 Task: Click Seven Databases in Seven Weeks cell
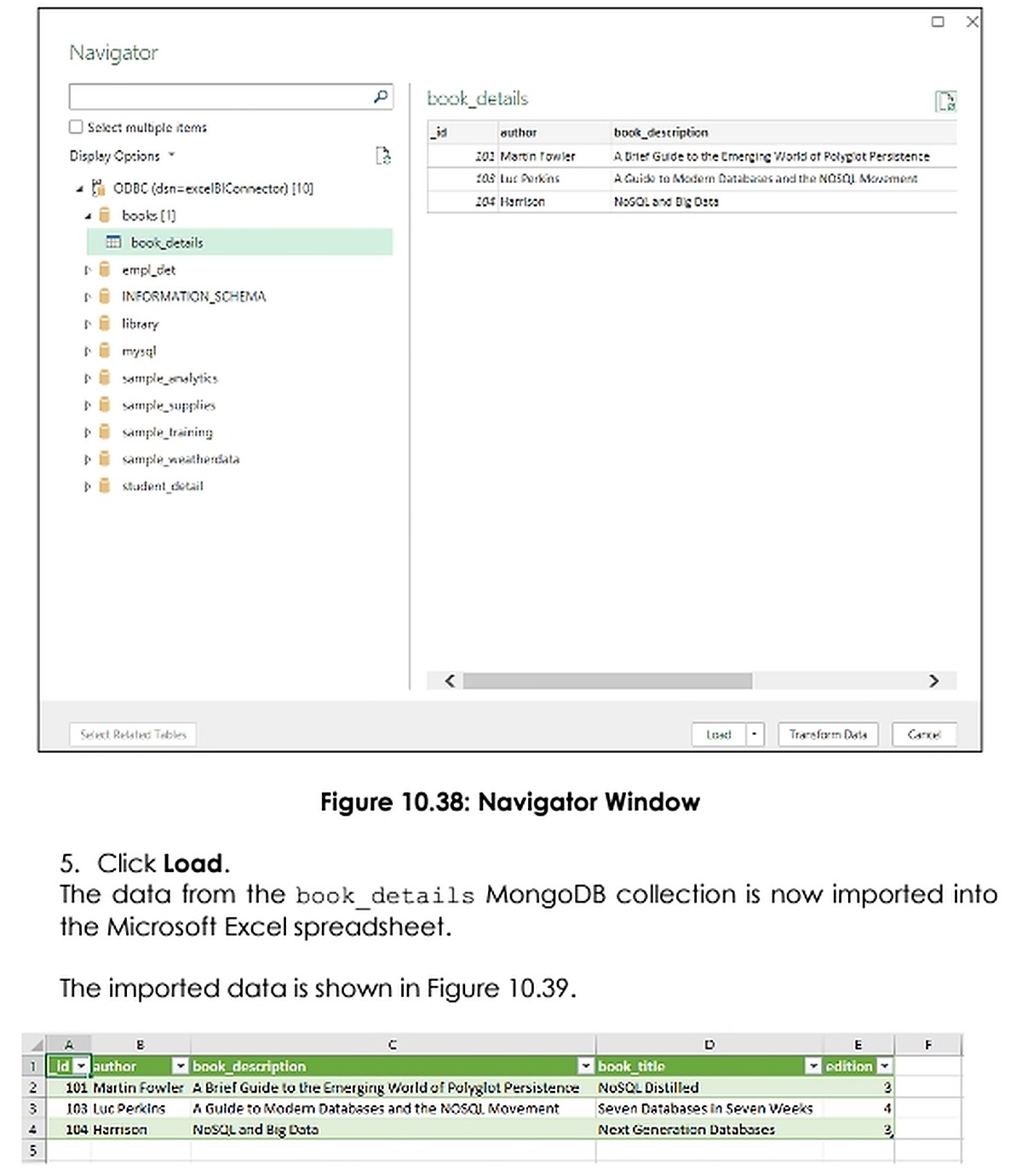coord(709,1109)
